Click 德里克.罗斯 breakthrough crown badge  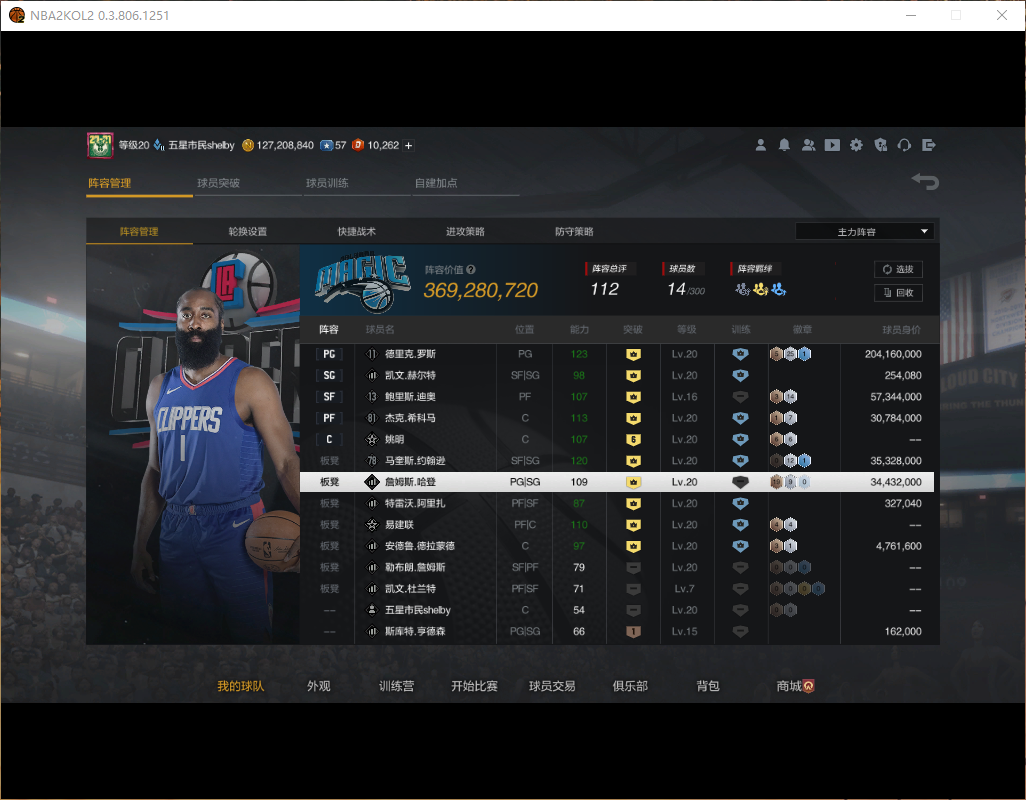633,355
